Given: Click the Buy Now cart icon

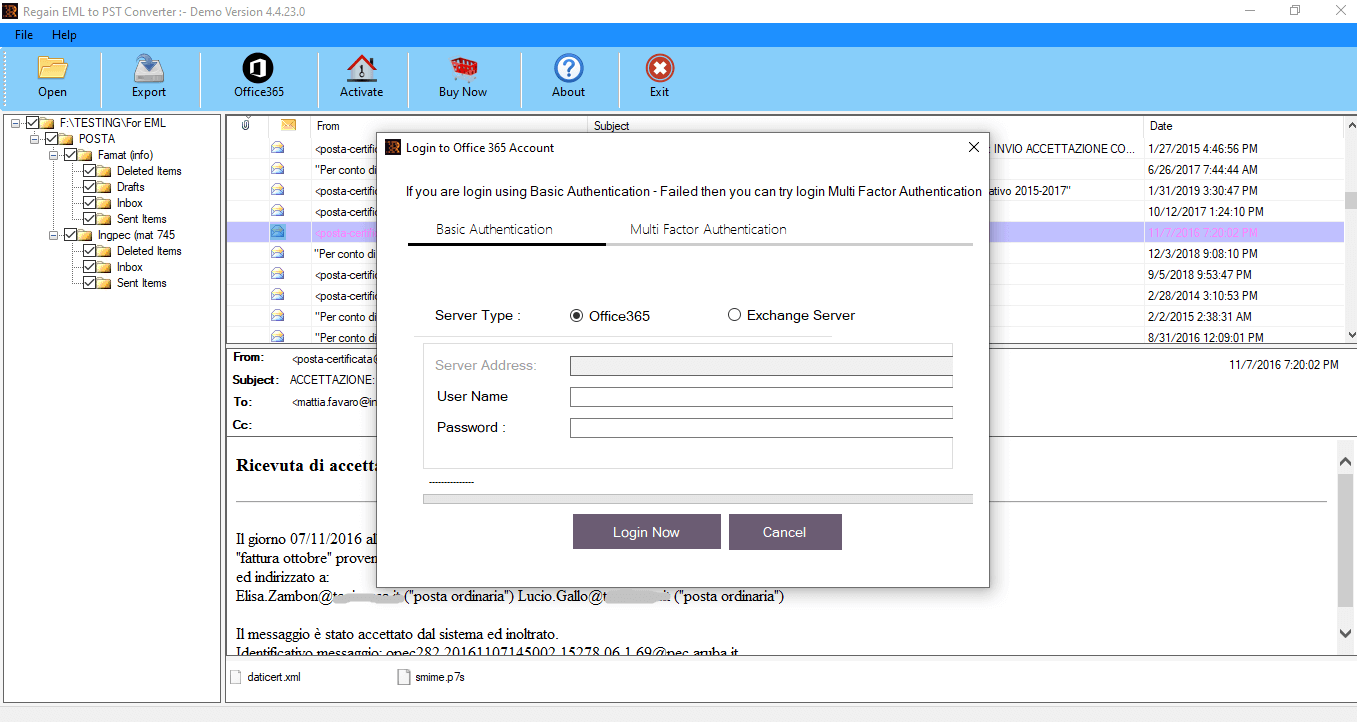Looking at the screenshot, I should click(x=463, y=68).
